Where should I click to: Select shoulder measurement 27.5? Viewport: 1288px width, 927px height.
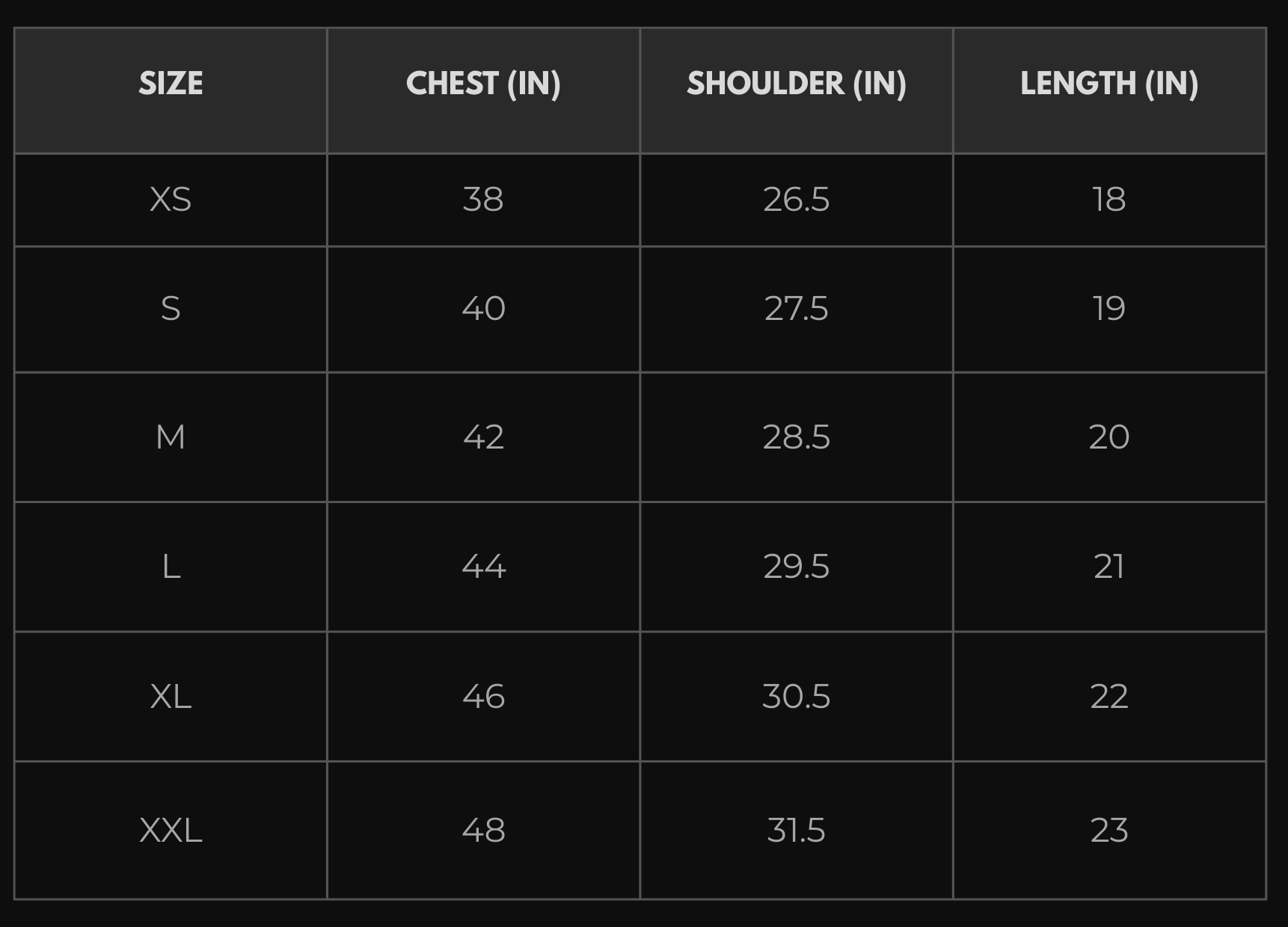[797, 309]
